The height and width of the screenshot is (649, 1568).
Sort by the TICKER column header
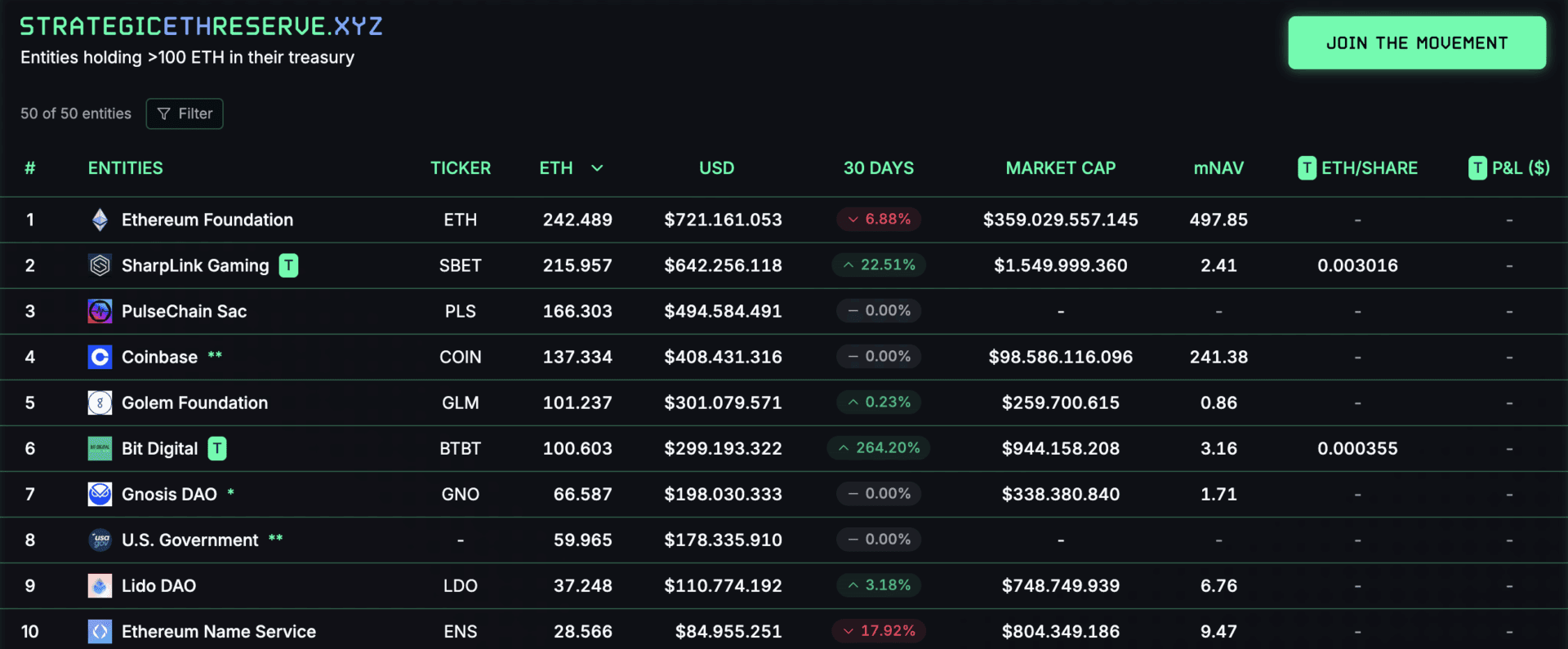coord(461,168)
